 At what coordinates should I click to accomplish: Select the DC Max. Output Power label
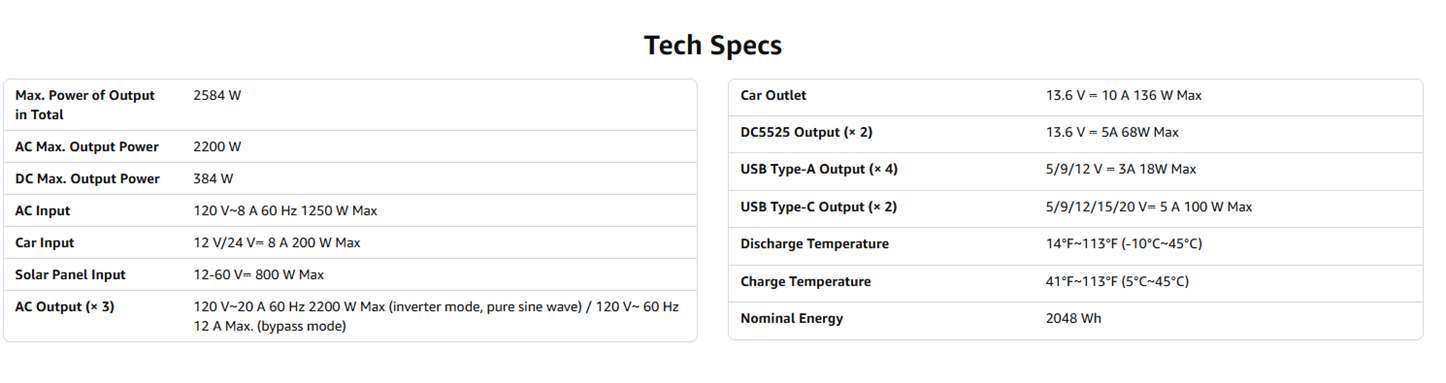(x=87, y=179)
